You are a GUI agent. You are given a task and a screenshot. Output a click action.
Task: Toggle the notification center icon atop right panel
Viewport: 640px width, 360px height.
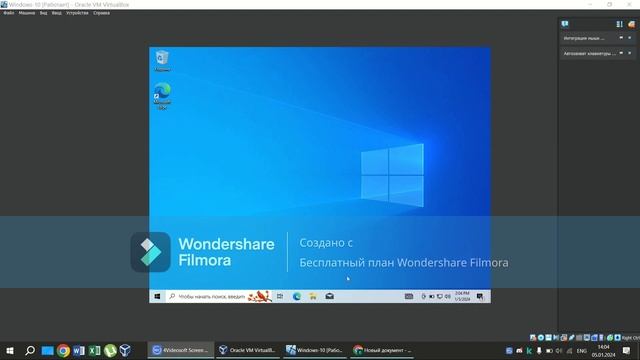pos(565,24)
